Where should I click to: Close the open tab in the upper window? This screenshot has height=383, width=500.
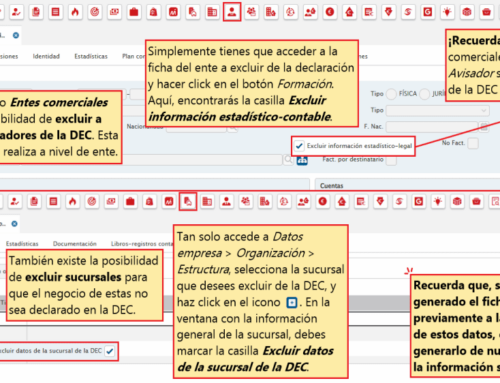[16, 35]
